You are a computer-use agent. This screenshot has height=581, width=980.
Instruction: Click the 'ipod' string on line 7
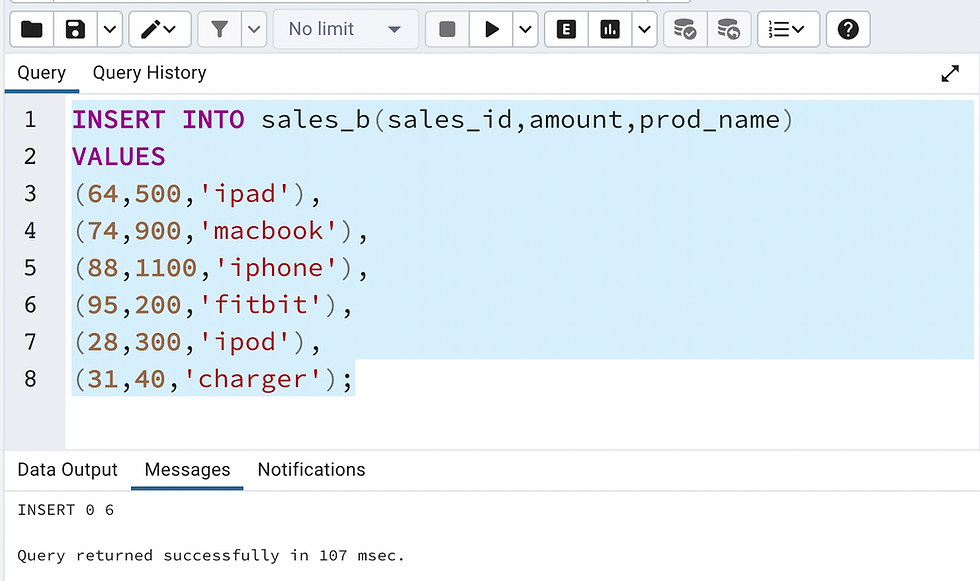[245, 342]
